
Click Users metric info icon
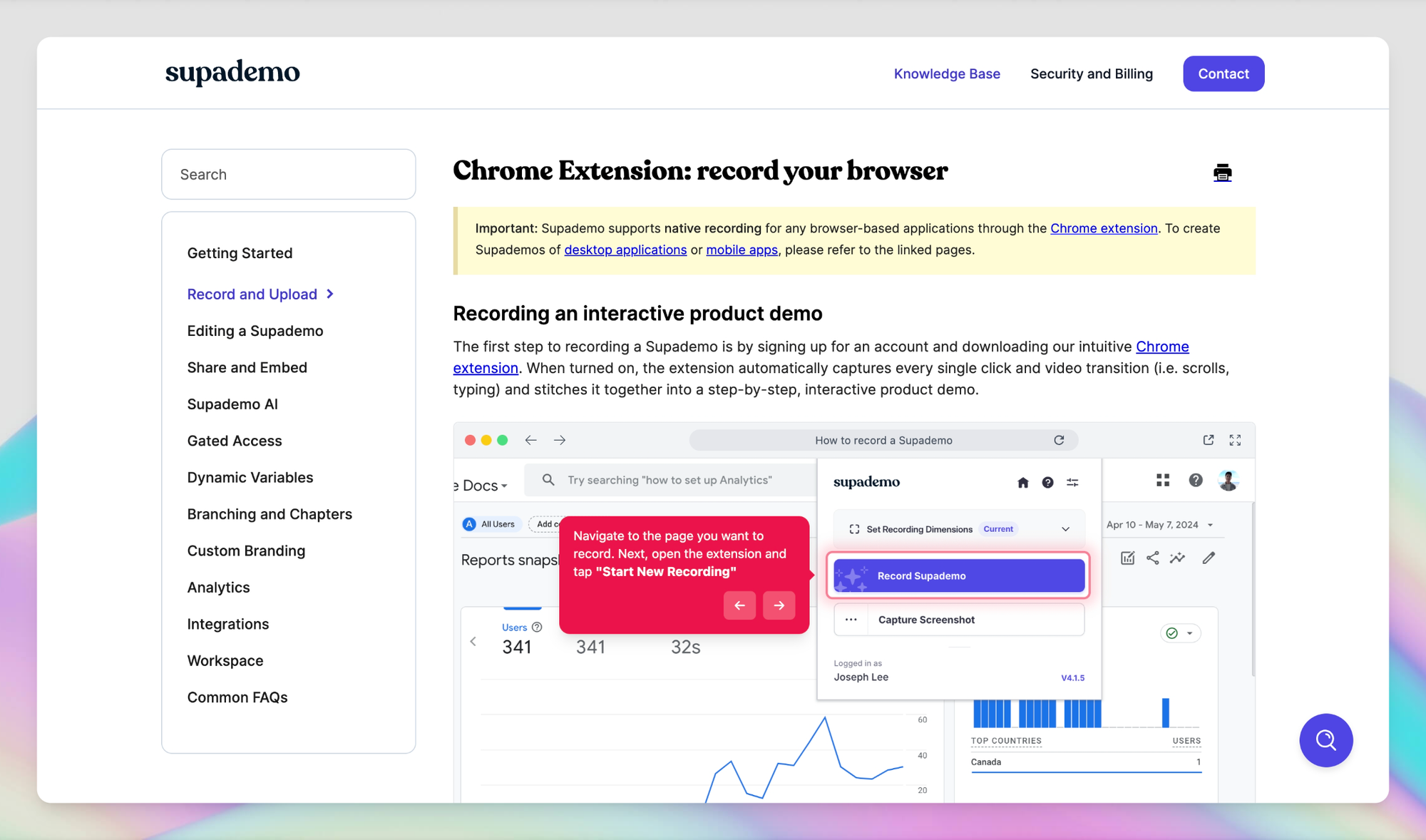click(x=537, y=628)
